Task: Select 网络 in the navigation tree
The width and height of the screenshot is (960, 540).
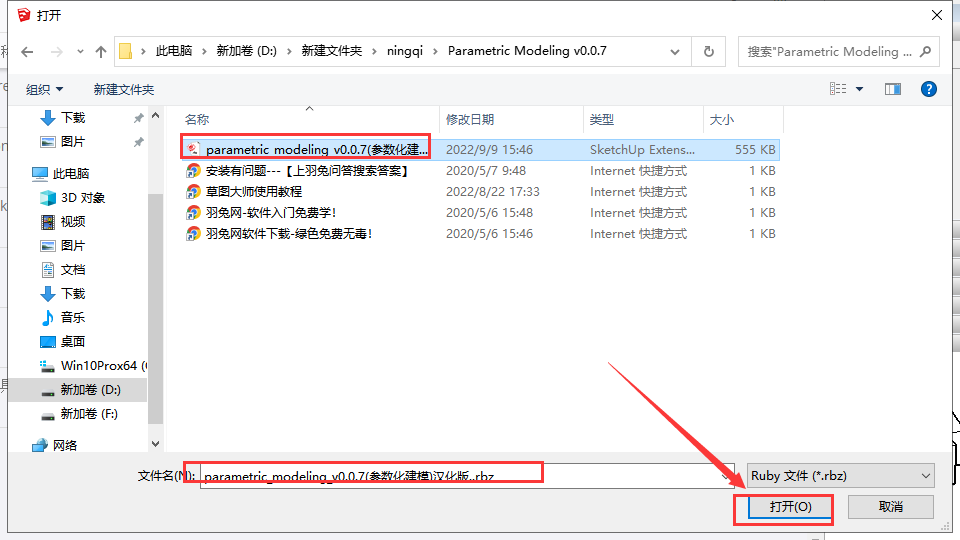Action: click(x=64, y=445)
